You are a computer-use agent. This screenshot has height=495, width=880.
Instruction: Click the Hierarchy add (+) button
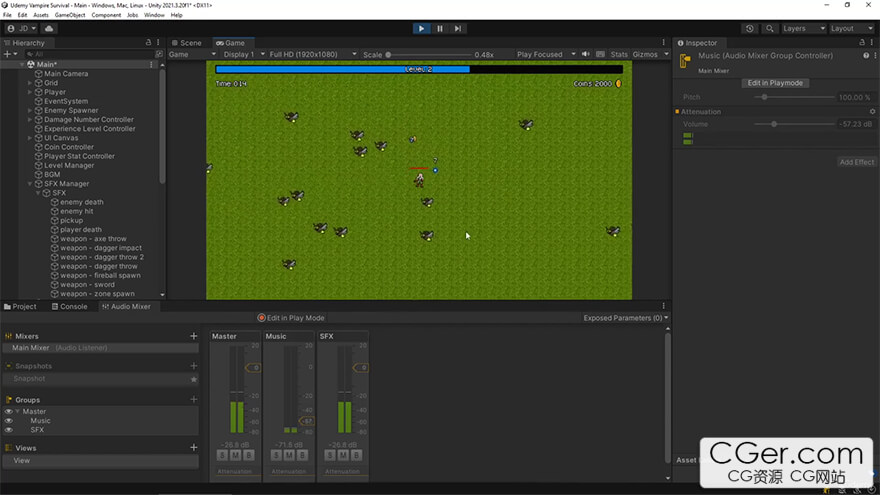point(10,54)
